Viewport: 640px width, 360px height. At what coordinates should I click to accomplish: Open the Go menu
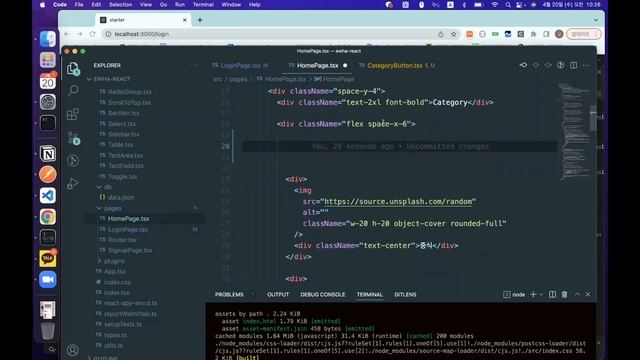coord(163,4)
